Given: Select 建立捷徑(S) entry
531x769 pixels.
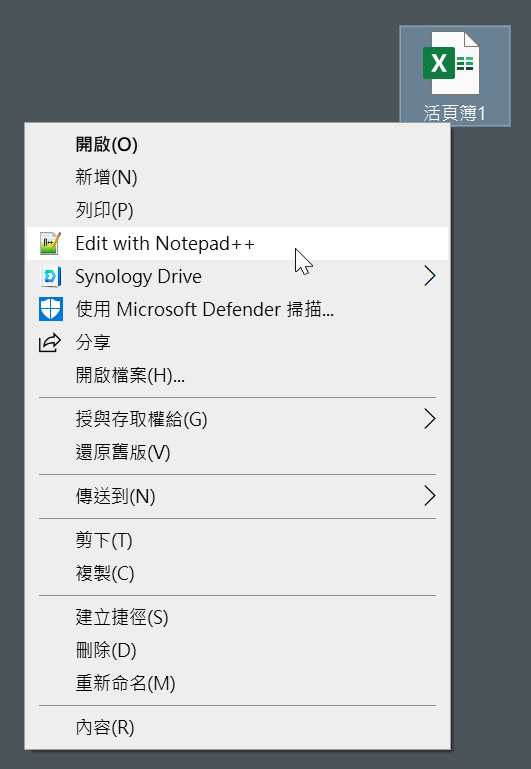Looking at the screenshot, I should tap(237, 617).
